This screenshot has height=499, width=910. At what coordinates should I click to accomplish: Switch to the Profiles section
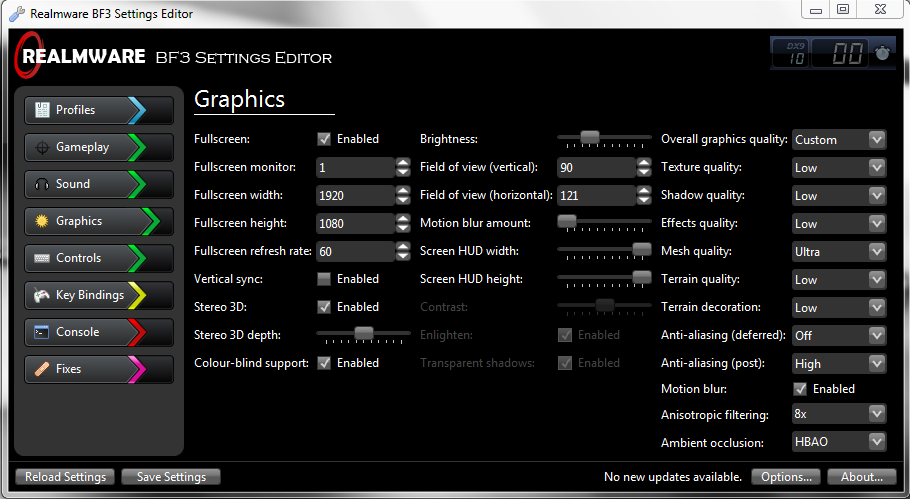(99, 110)
